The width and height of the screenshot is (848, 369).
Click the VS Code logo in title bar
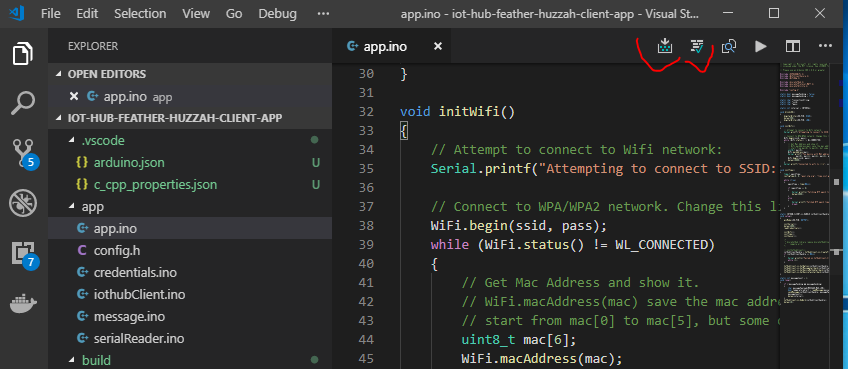18,14
